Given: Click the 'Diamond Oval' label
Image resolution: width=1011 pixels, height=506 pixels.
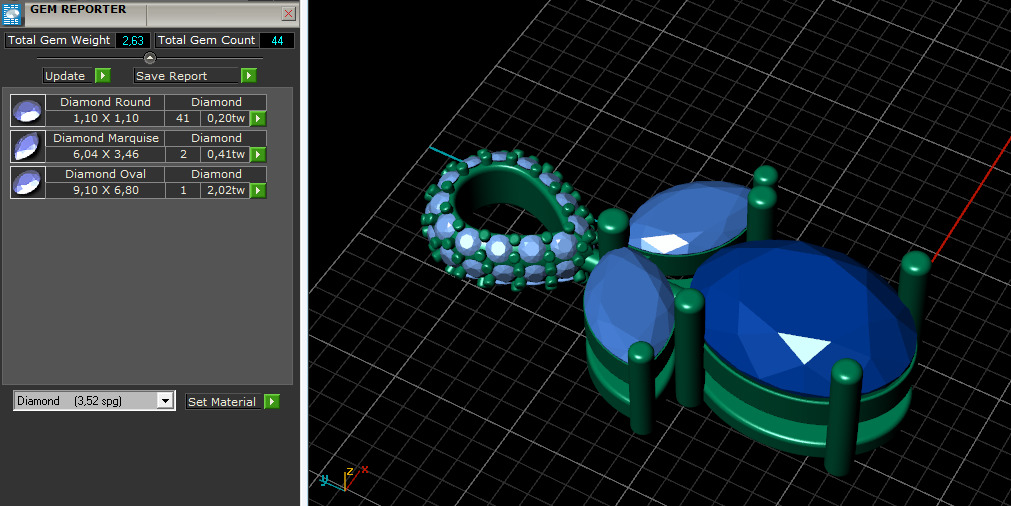Looking at the screenshot, I should (x=105, y=174).
